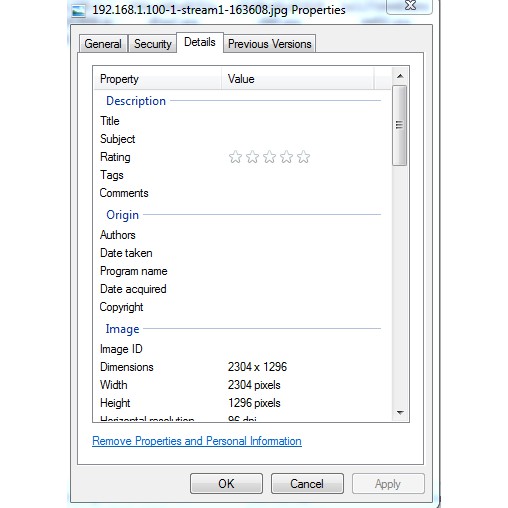Click the first rating star
The image size is (508, 508).
click(x=235, y=157)
